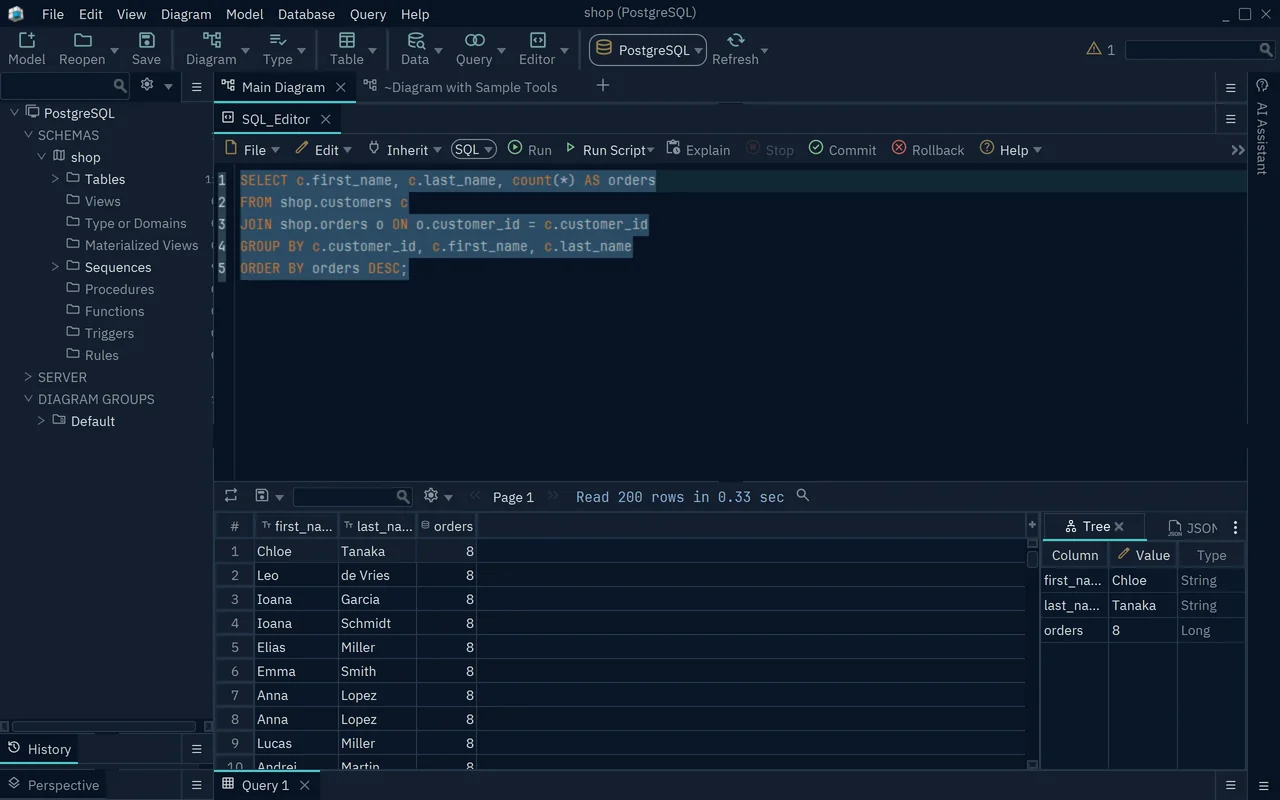This screenshot has width=1280, height=800.
Task: Open the Database menu
Action: (306, 14)
